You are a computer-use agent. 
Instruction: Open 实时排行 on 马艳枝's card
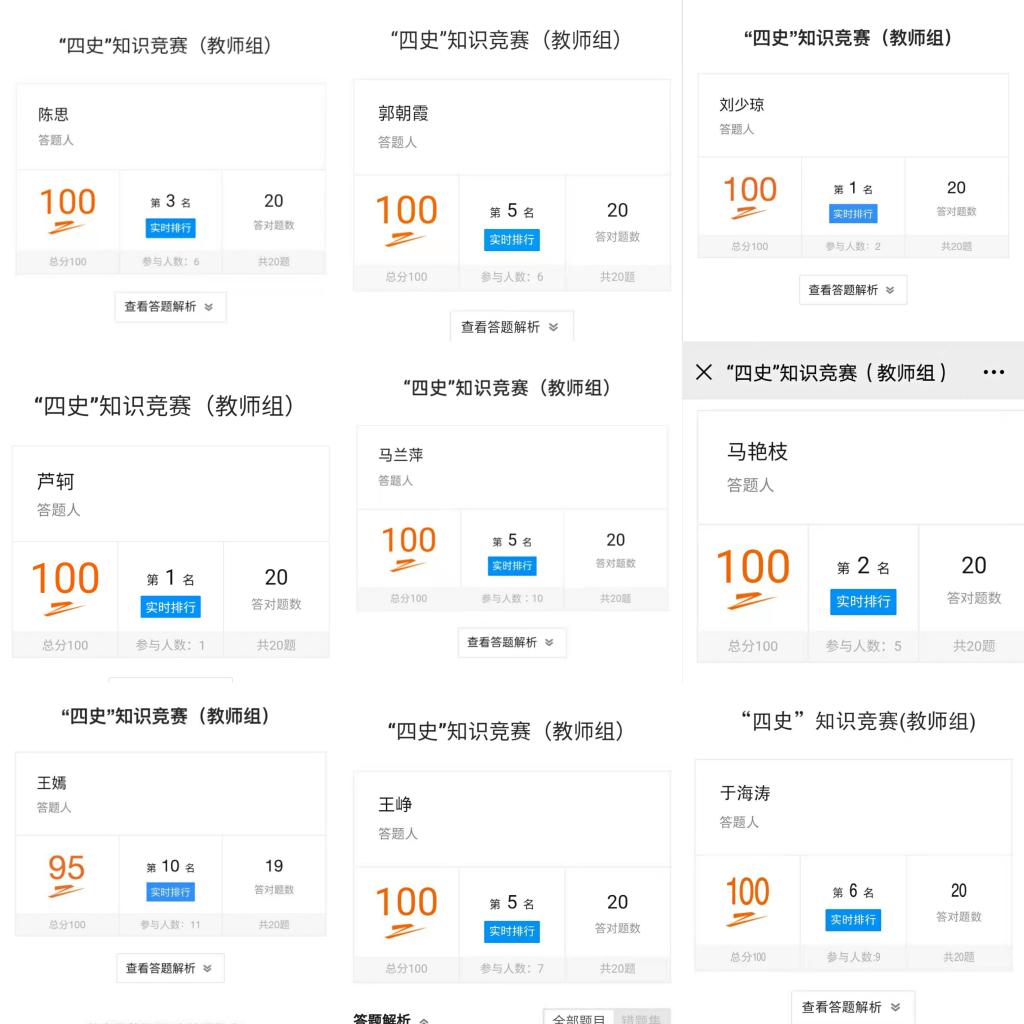(x=863, y=601)
